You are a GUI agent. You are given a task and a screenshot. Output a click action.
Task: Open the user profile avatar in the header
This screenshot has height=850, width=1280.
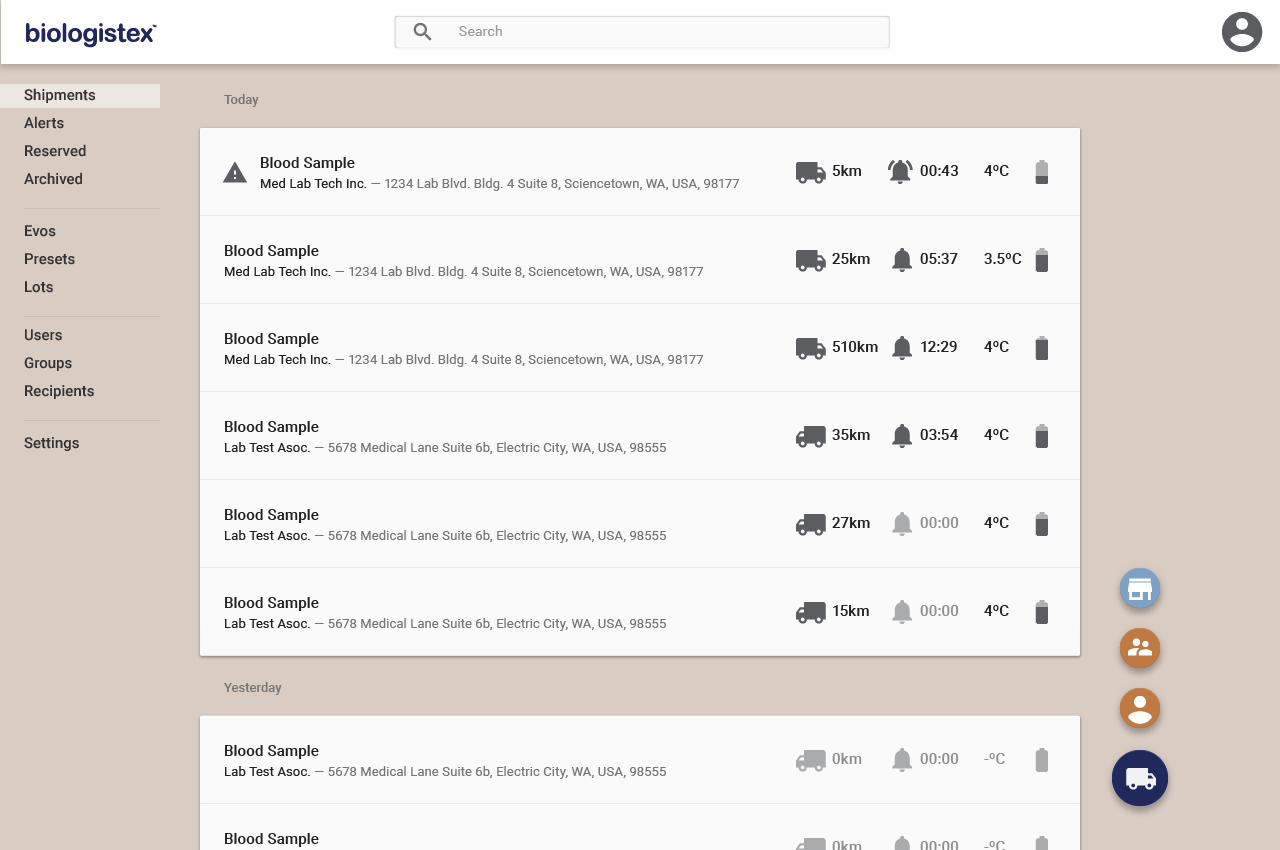coord(1241,31)
